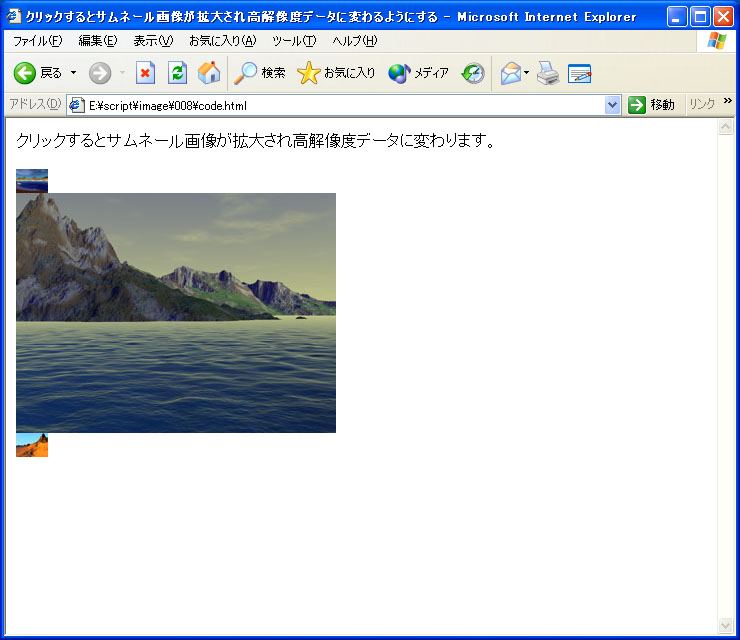Click the grey Forward arrow button
The width and height of the screenshot is (740, 640).
coord(100,73)
